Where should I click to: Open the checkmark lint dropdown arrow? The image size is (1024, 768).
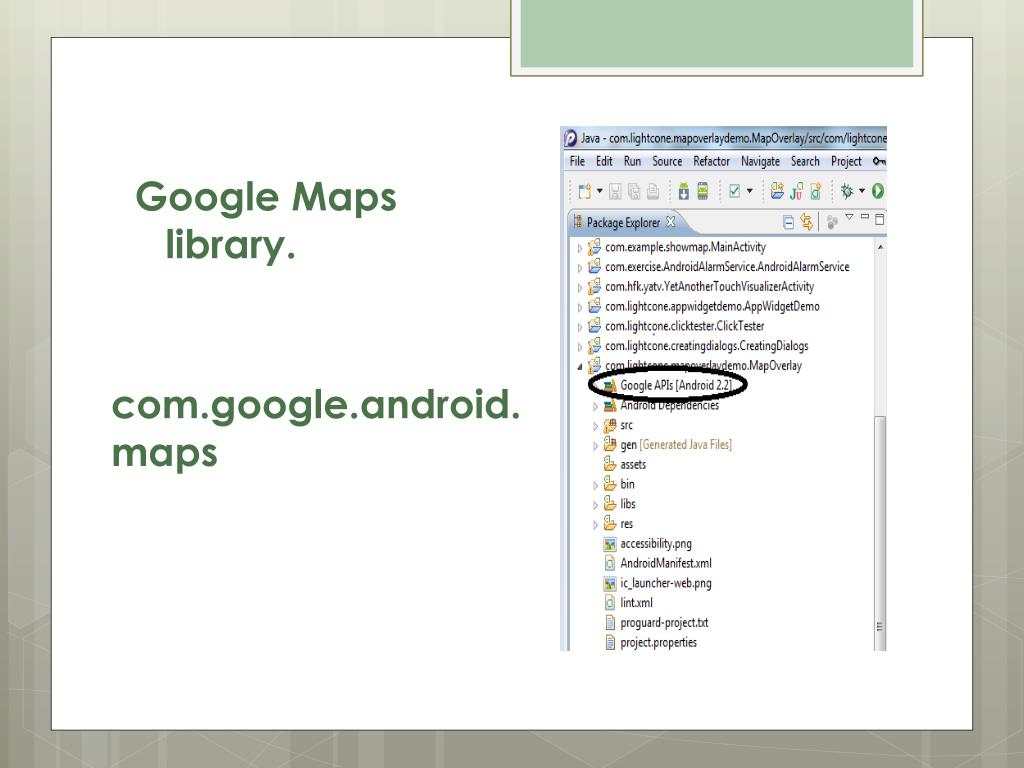[750, 191]
